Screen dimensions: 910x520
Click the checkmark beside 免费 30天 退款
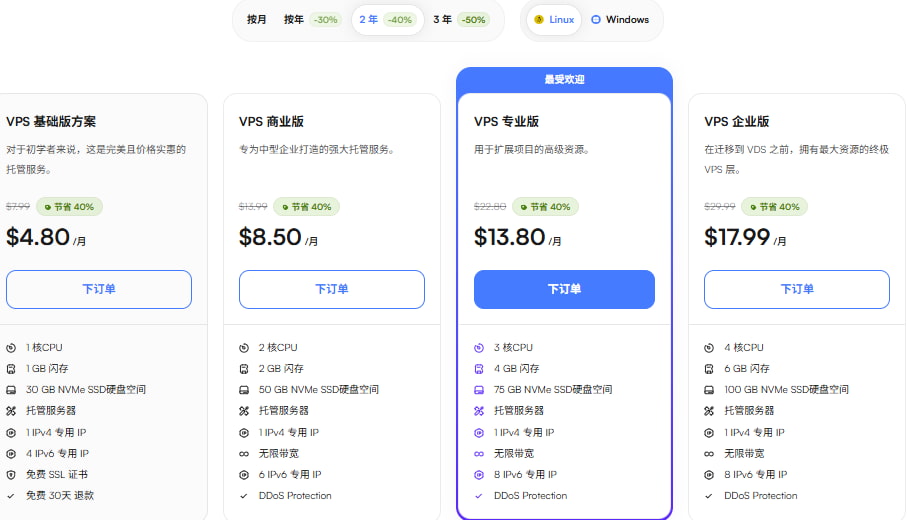click(11, 496)
